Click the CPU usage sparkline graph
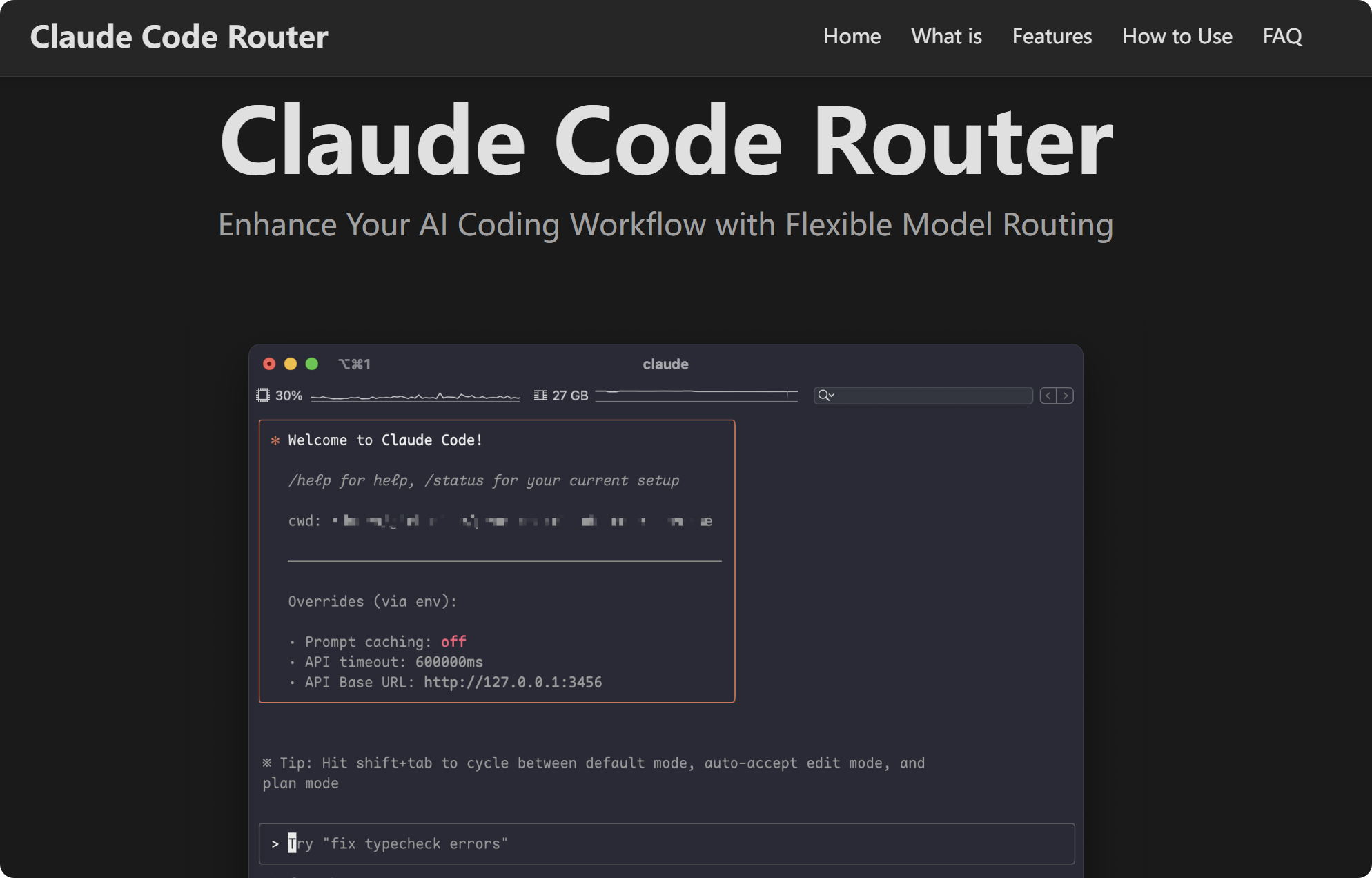This screenshot has width=1372, height=878. tap(416, 396)
